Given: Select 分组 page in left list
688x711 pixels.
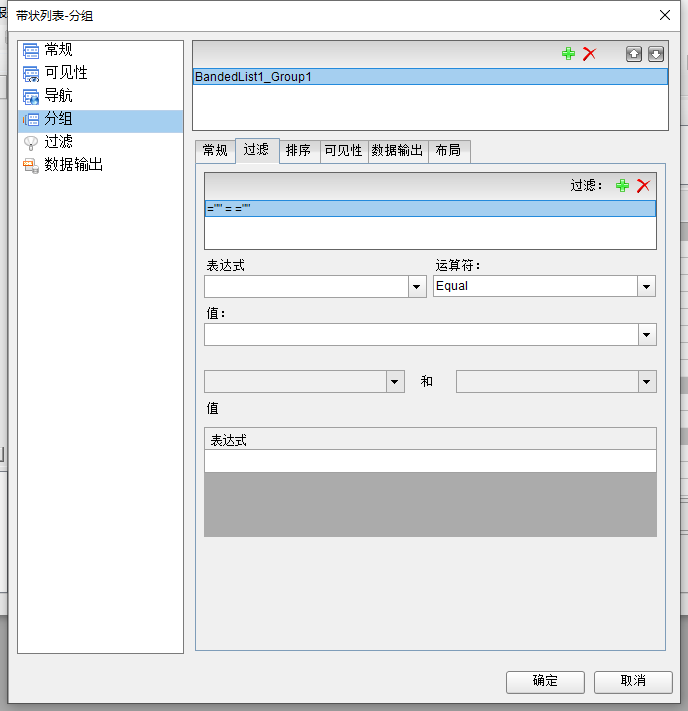Looking at the screenshot, I should 100,121.
